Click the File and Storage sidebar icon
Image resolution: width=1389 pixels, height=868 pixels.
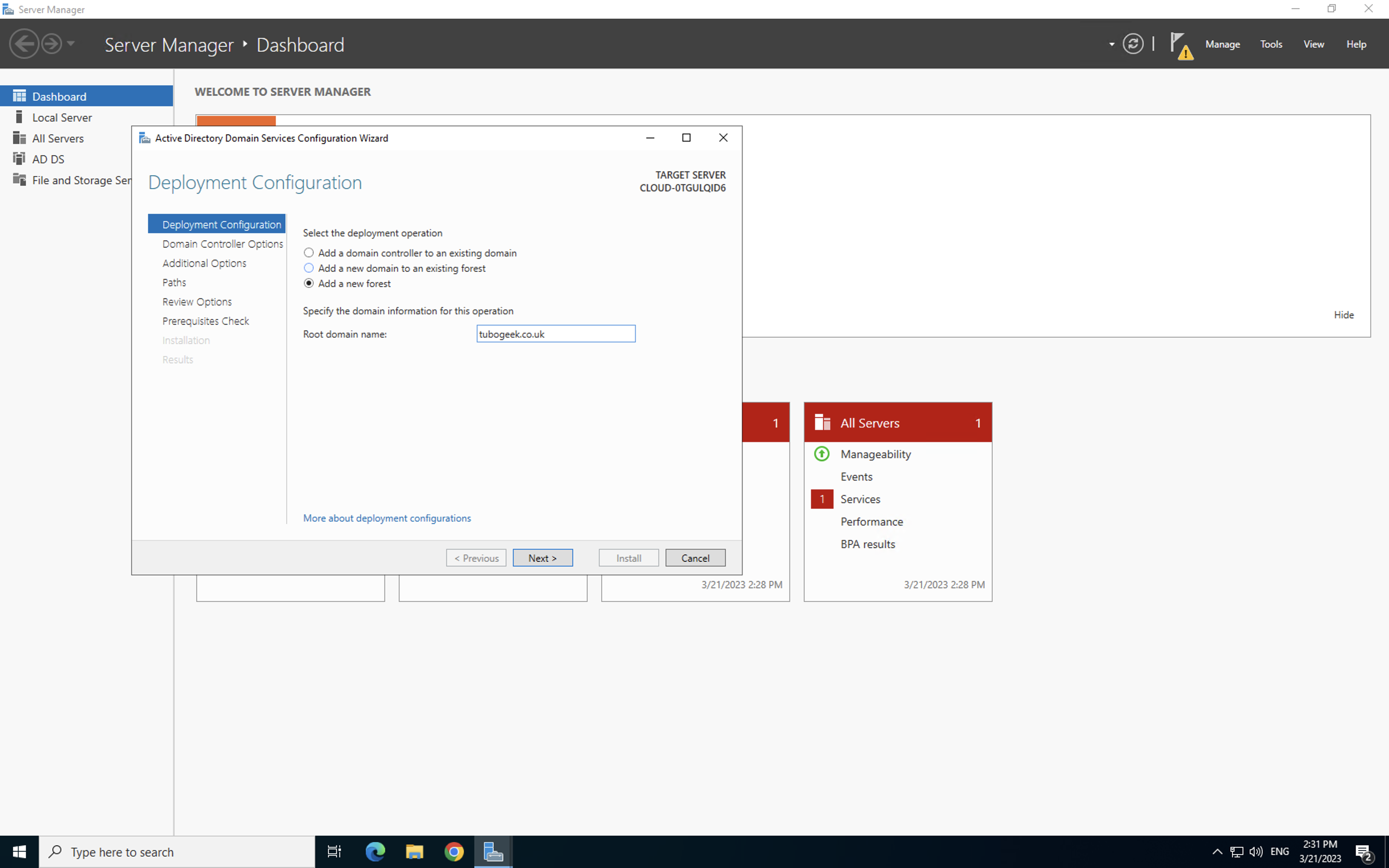(x=20, y=180)
